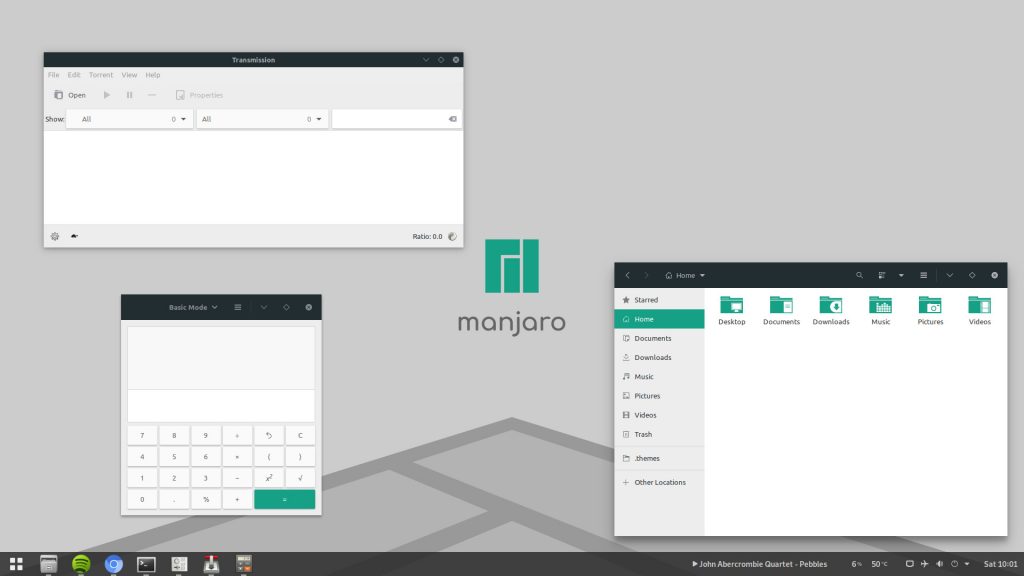
Task: Open Other Locations in Files sidebar
Action: 659,483
